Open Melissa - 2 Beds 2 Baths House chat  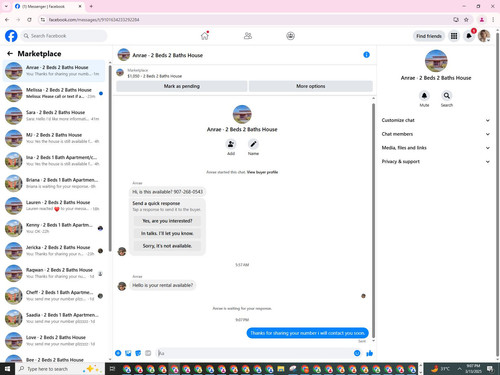pos(54,93)
